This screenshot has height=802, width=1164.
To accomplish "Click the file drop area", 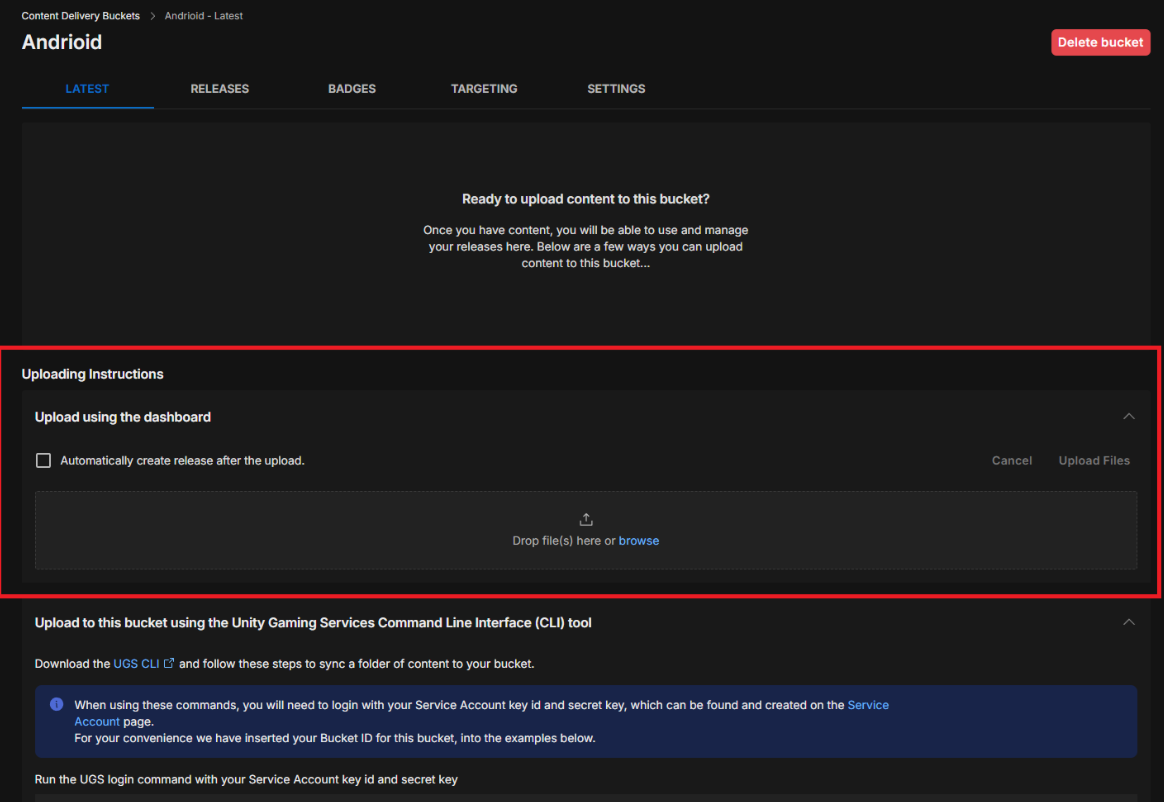I will tap(586, 530).
